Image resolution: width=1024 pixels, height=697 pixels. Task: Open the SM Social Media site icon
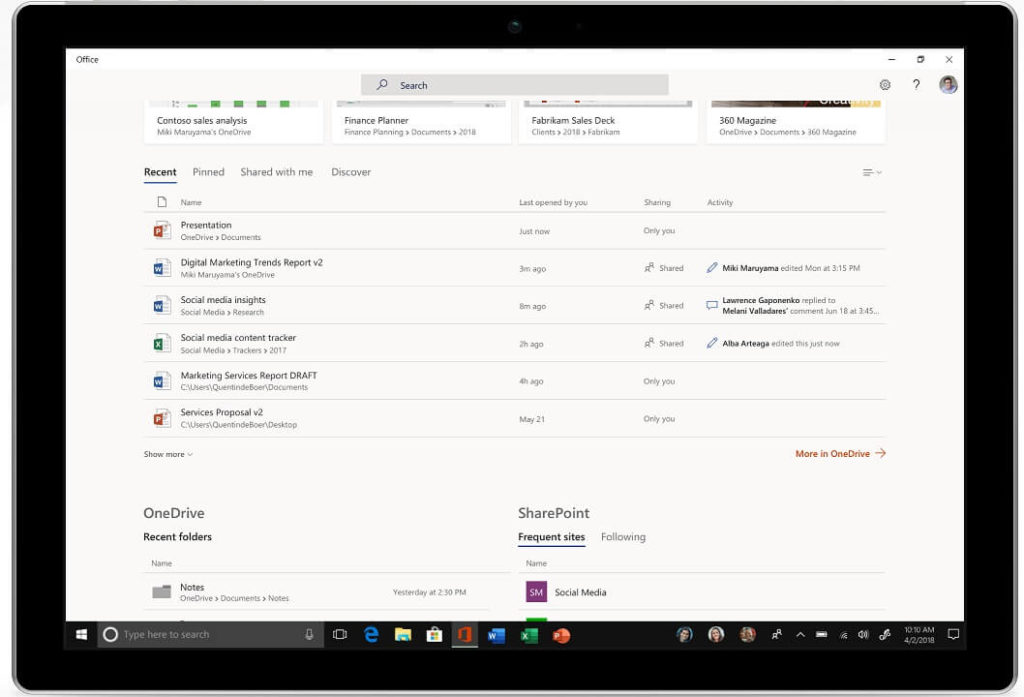click(536, 592)
